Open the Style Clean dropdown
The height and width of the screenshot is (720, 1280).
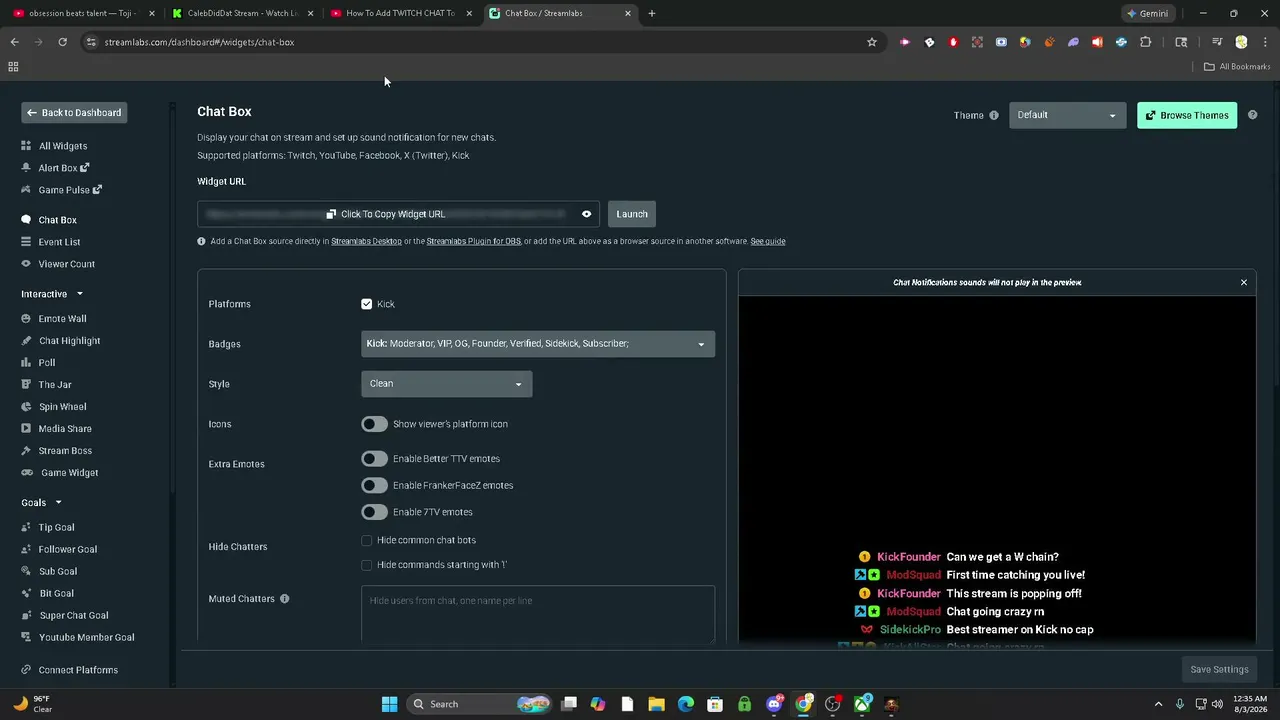coord(446,384)
